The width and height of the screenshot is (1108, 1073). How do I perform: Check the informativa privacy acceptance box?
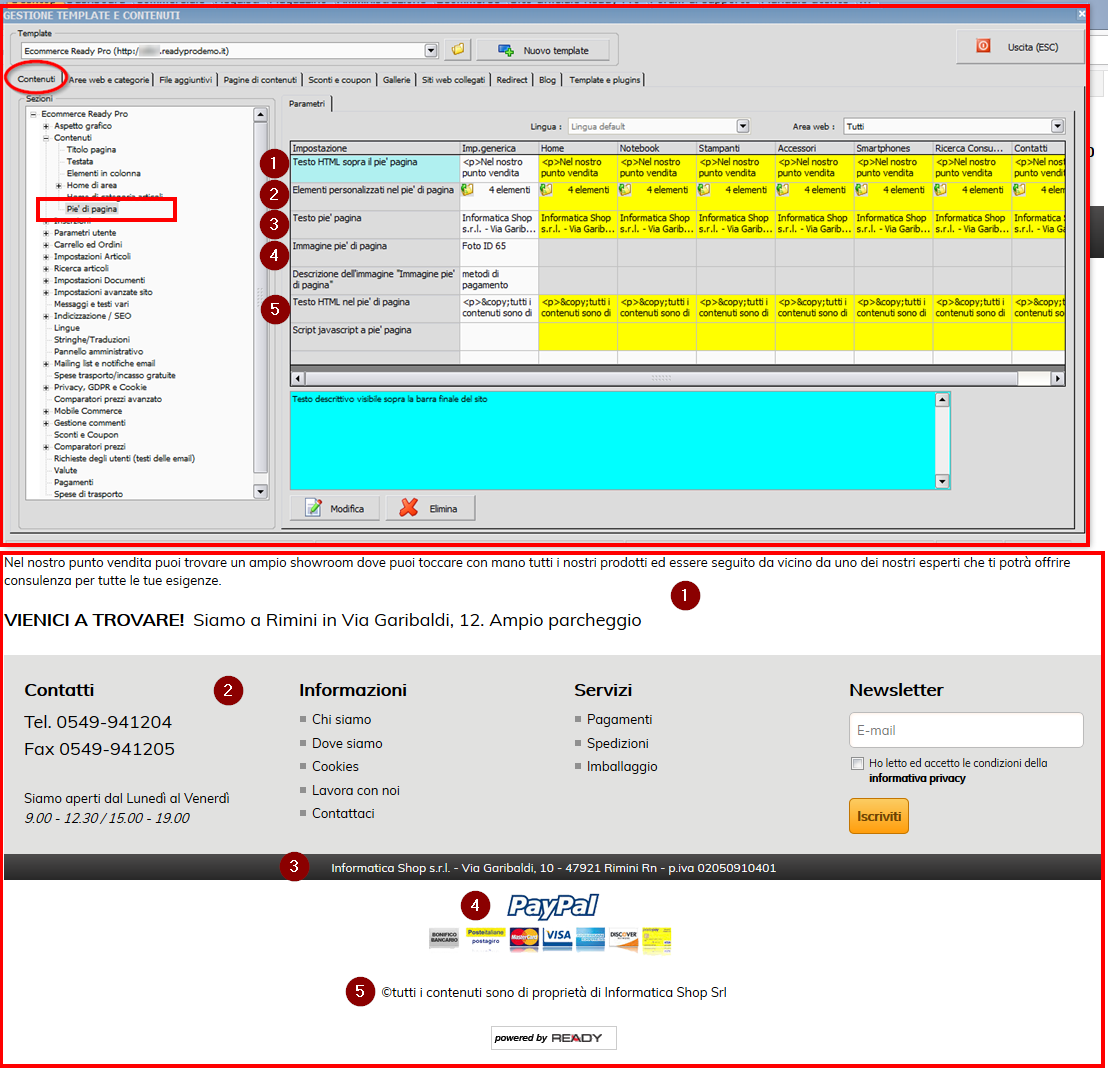[x=857, y=763]
